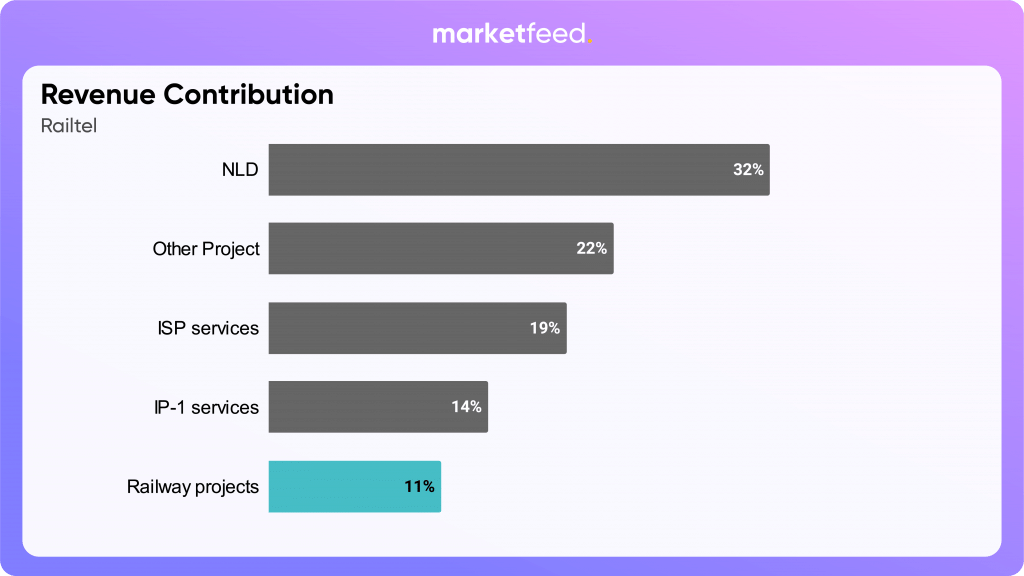Select the NLD category label
Image resolution: width=1024 pixels, height=576 pixels.
pyautogui.click(x=240, y=170)
